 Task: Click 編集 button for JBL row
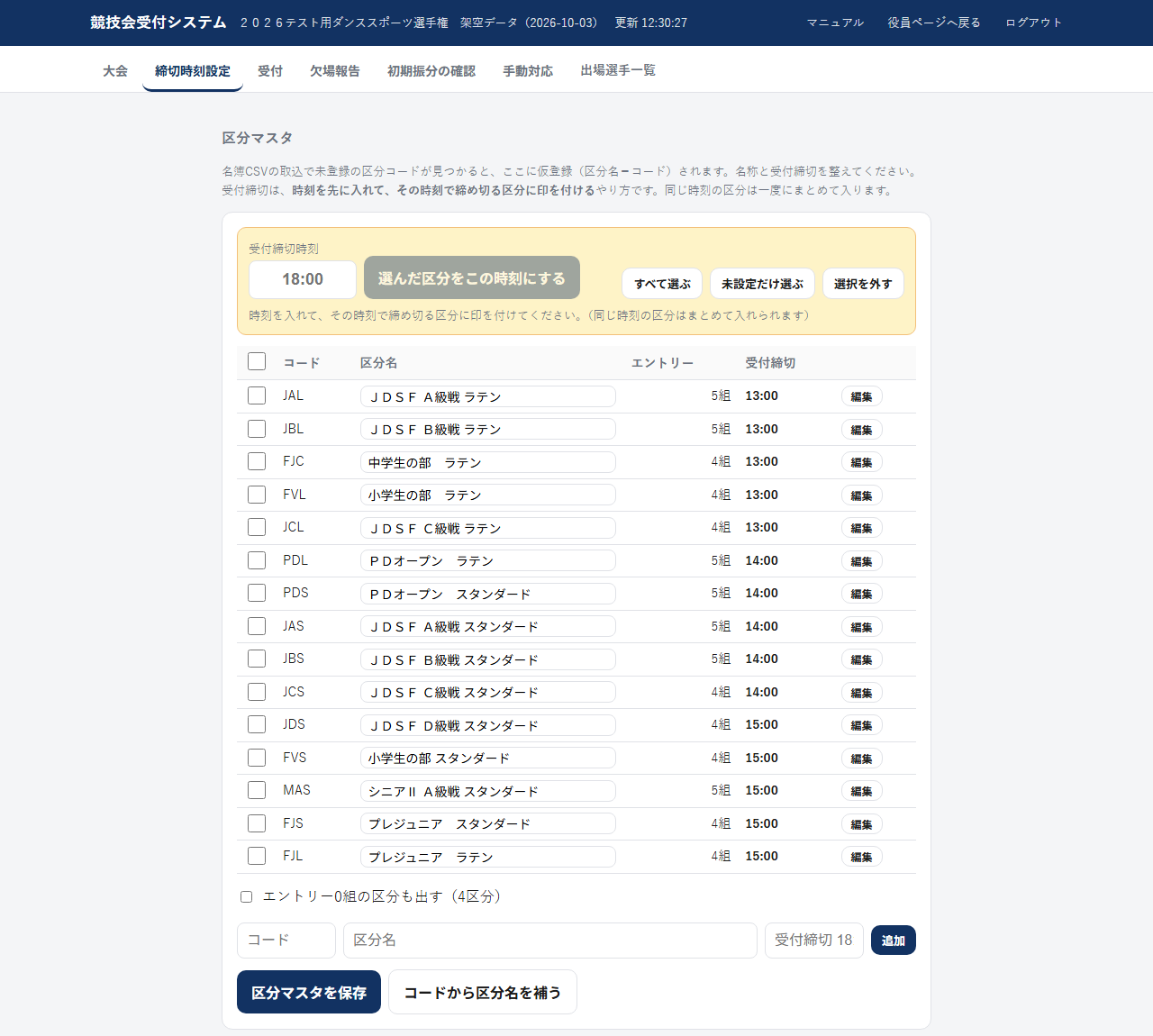[x=862, y=430]
